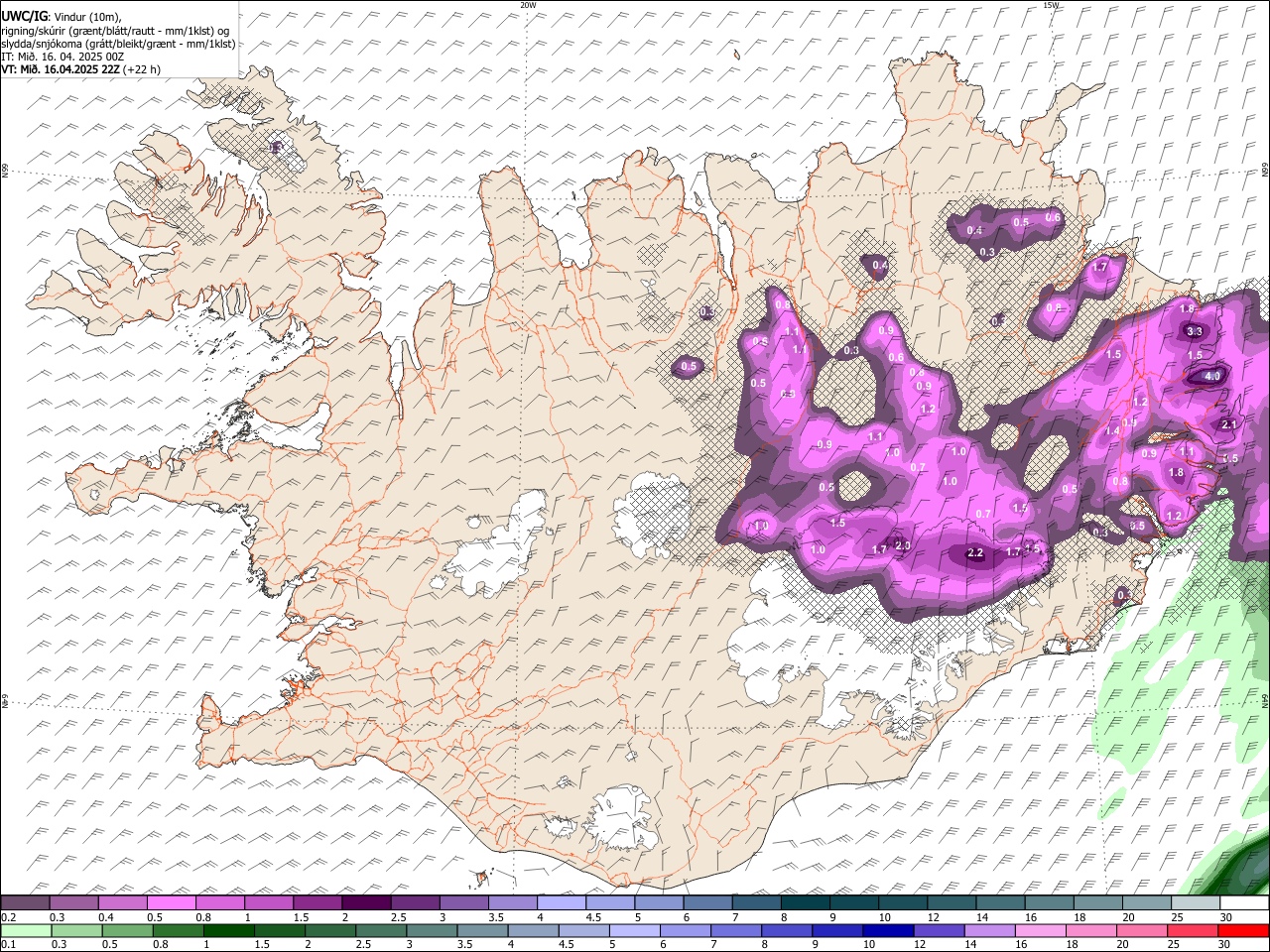Click the 'IT: Mið. 16. 04. 2025 00Z' line
Screen dimensions: 1270x952
coord(63,57)
